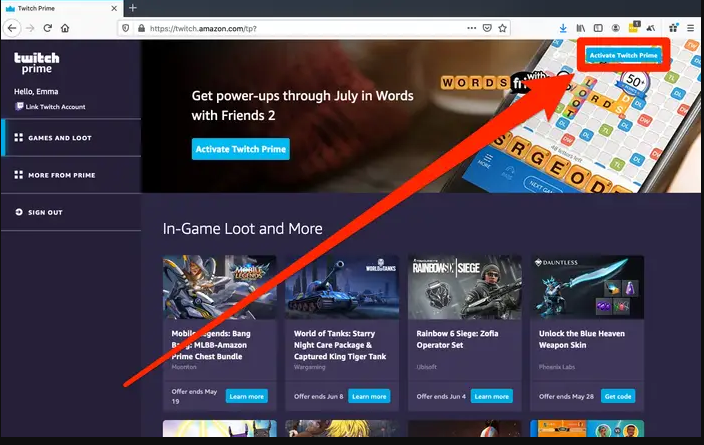Learn more about Rainbow 6 Siege offer

pos(492,396)
